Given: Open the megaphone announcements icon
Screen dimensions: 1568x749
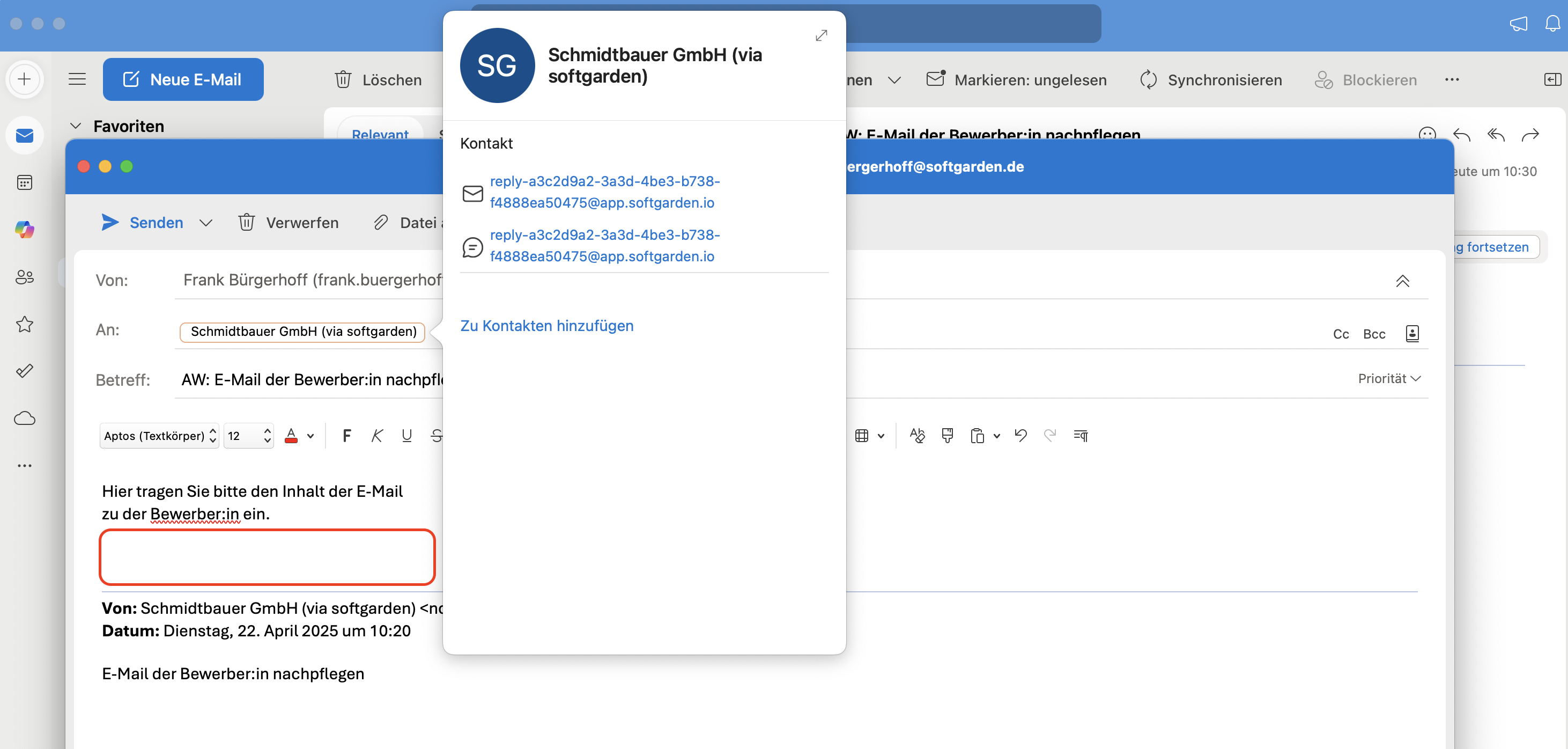Looking at the screenshot, I should [x=1518, y=24].
